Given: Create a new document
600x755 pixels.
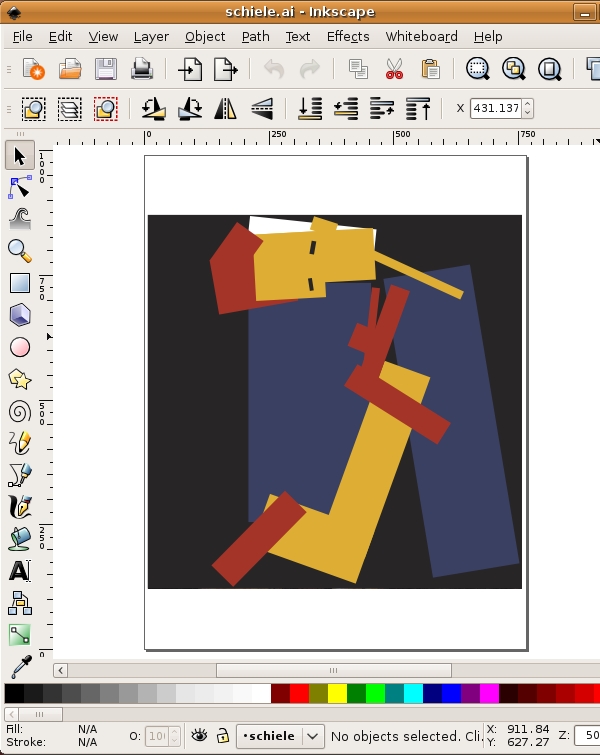Looking at the screenshot, I should (x=34, y=69).
